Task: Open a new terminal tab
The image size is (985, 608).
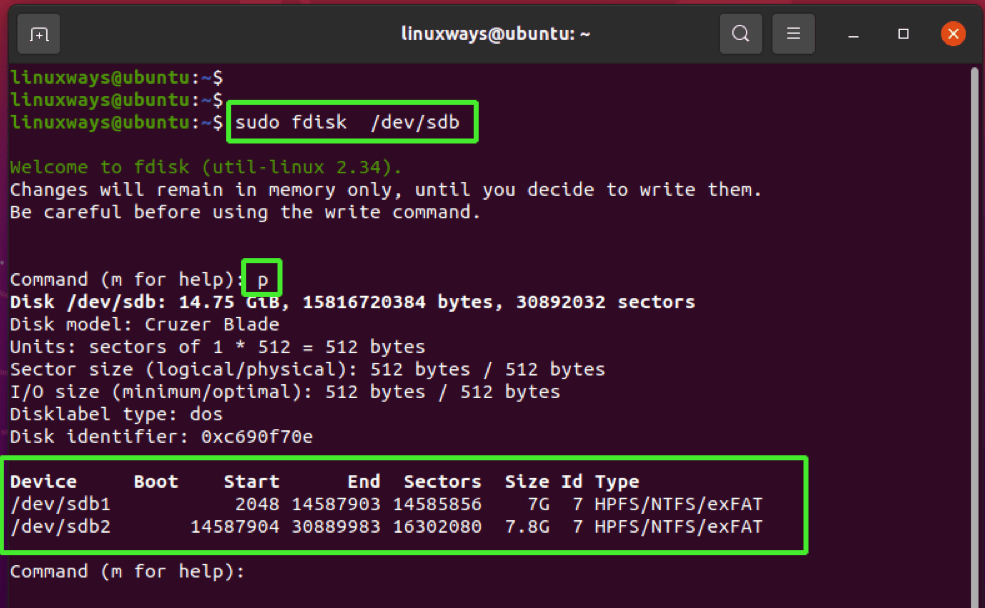Action: coord(38,33)
